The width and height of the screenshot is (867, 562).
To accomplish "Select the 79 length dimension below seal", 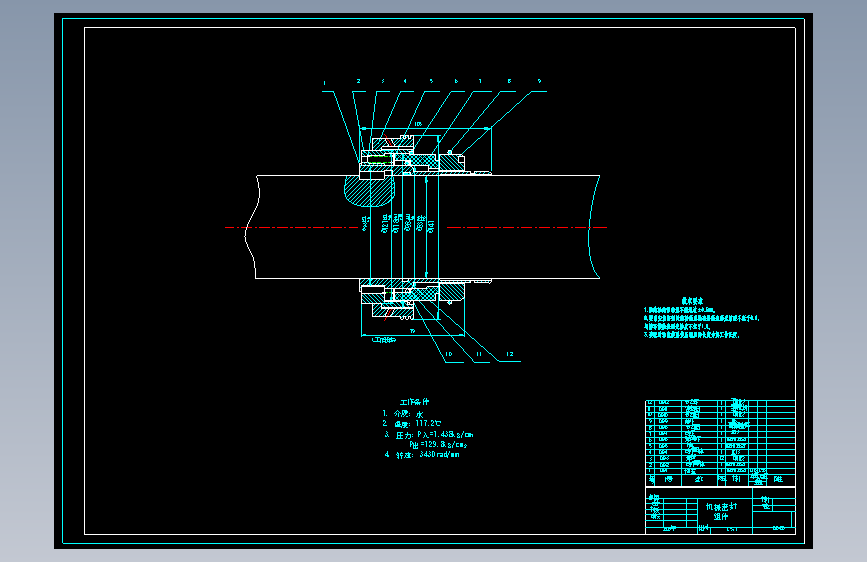I will (412, 331).
